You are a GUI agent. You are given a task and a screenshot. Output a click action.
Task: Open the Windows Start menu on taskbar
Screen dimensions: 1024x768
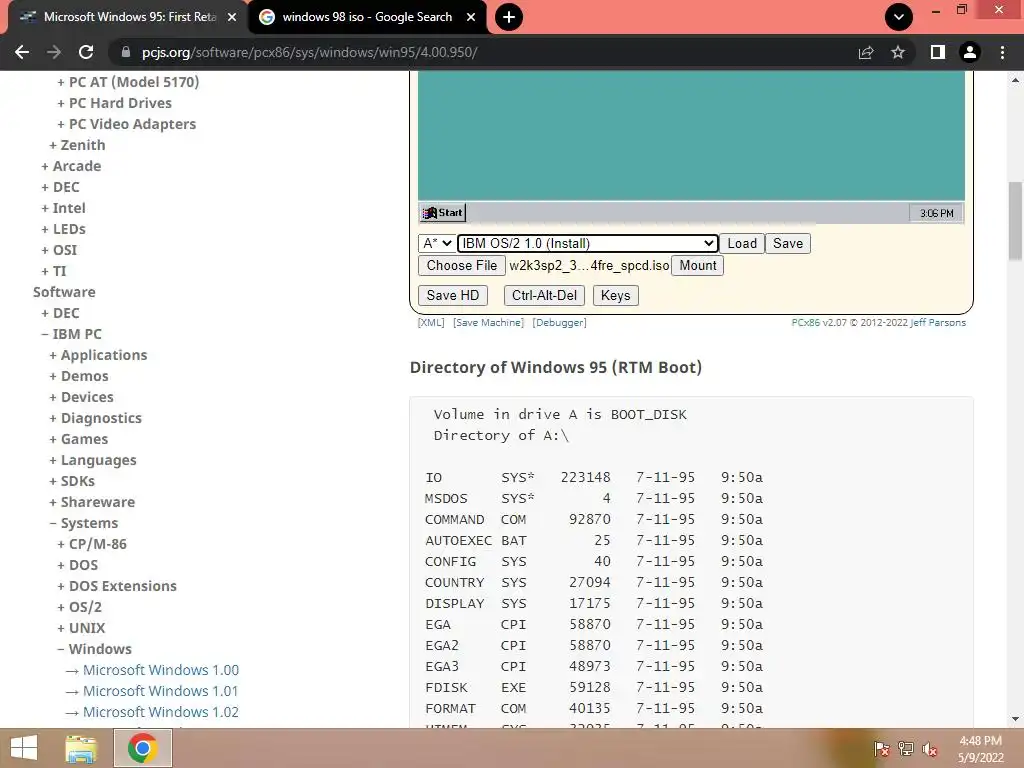(24, 748)
